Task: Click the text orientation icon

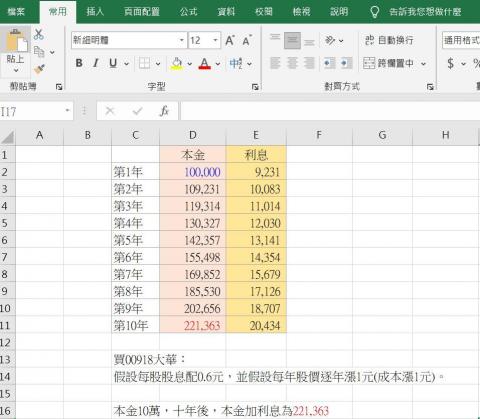Action: (330, 40)
